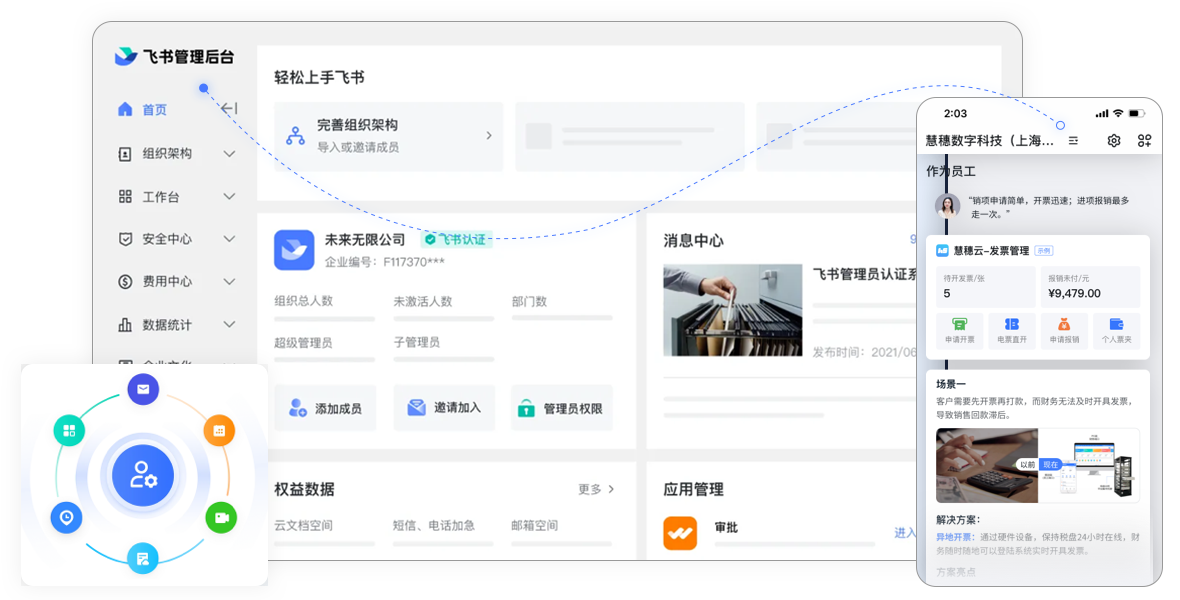Open 更多 link in 权益数据
The image size is (1180, 600).
click(x=595, y=489)
